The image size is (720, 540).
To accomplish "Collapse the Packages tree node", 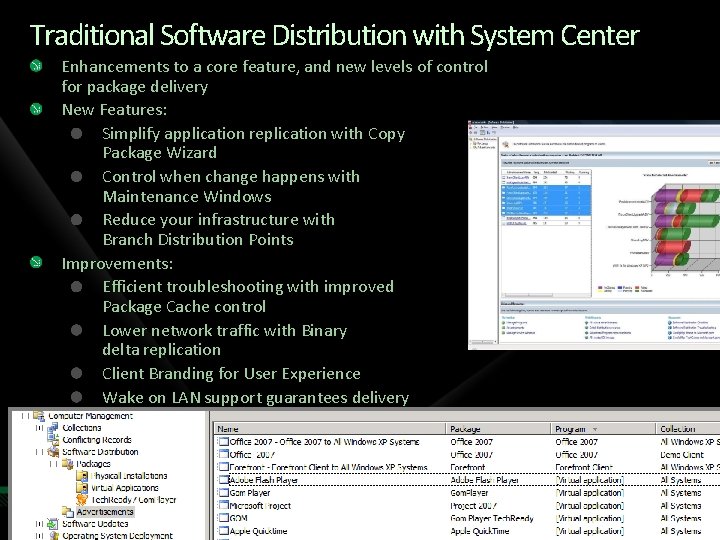I will coord(54,464).
